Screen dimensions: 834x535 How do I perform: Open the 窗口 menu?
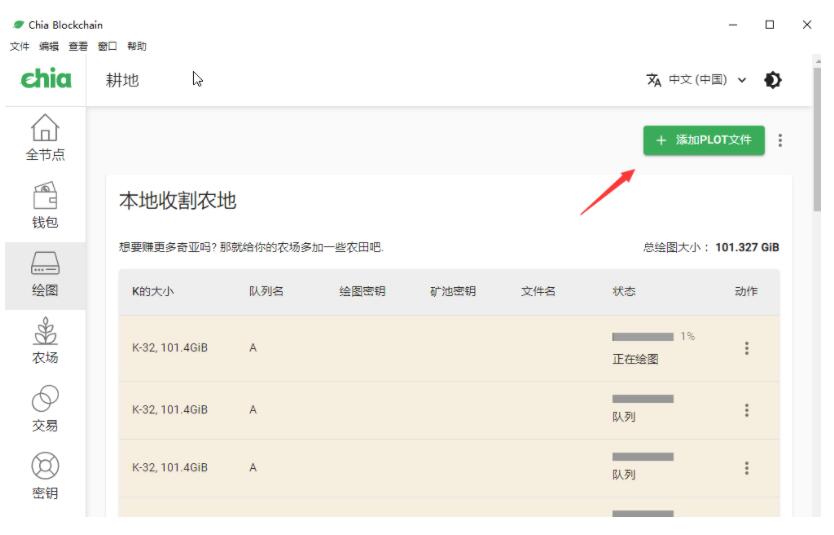pos(107,46)
